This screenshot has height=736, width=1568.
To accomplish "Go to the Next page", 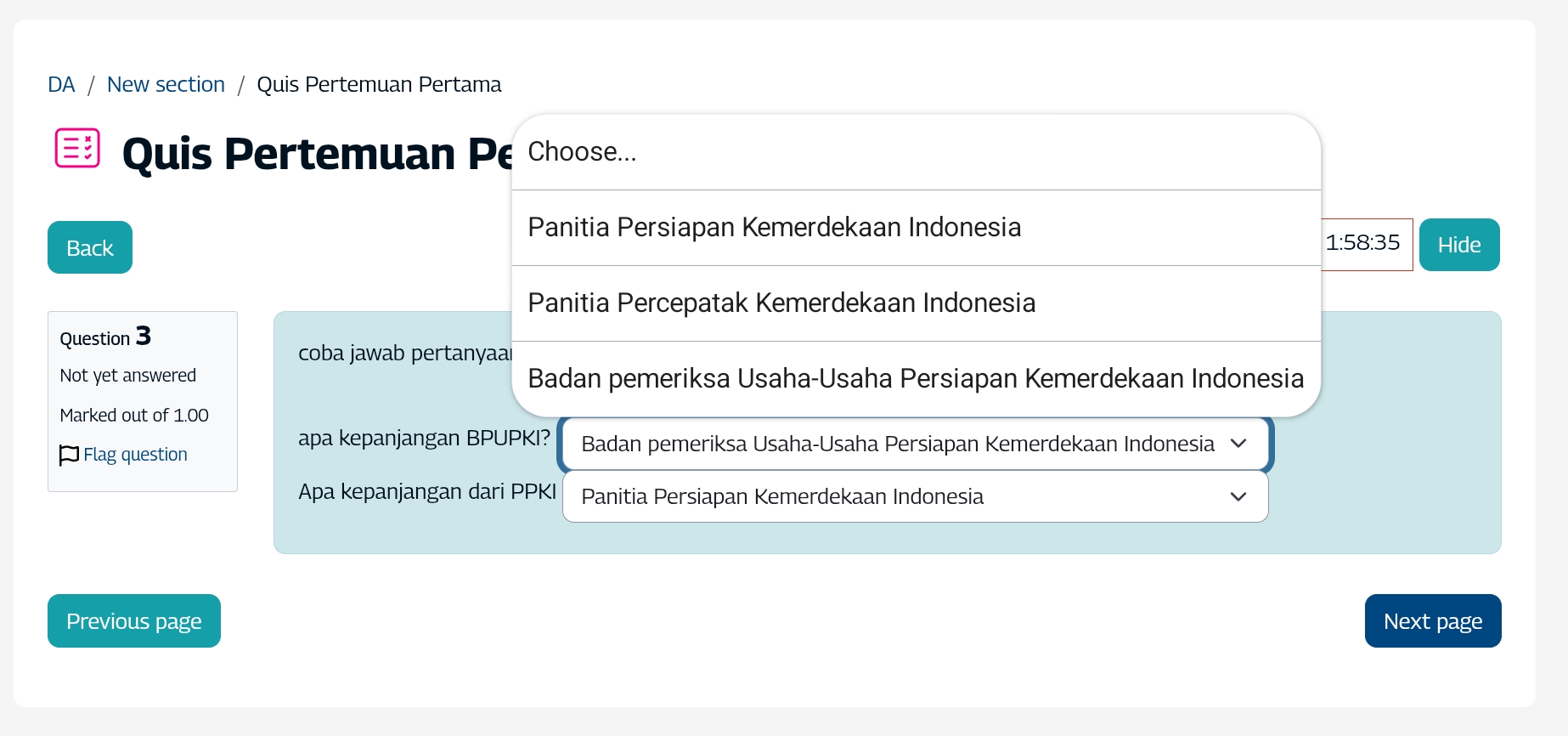I will point(1432,621).
